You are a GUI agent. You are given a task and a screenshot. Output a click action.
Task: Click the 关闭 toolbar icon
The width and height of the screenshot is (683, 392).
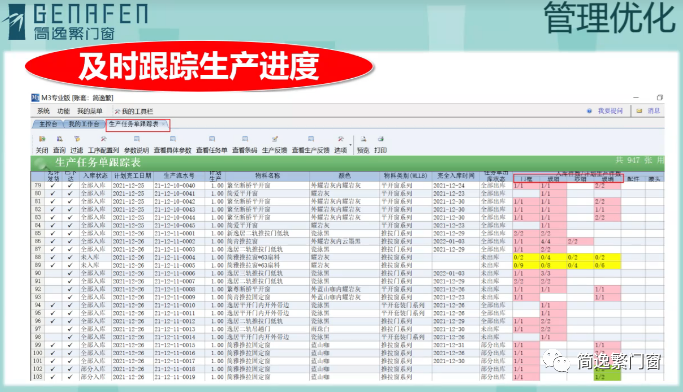pyautogui.click(x=42, y=145)
